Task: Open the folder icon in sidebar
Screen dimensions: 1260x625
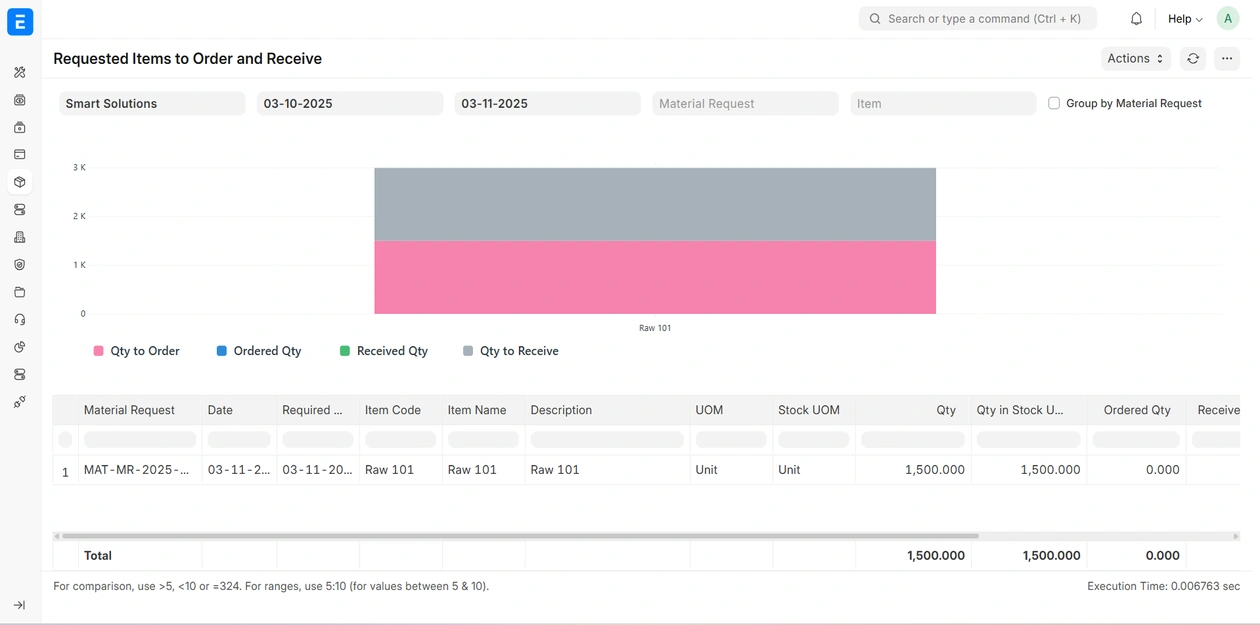Action: point(20,292)
